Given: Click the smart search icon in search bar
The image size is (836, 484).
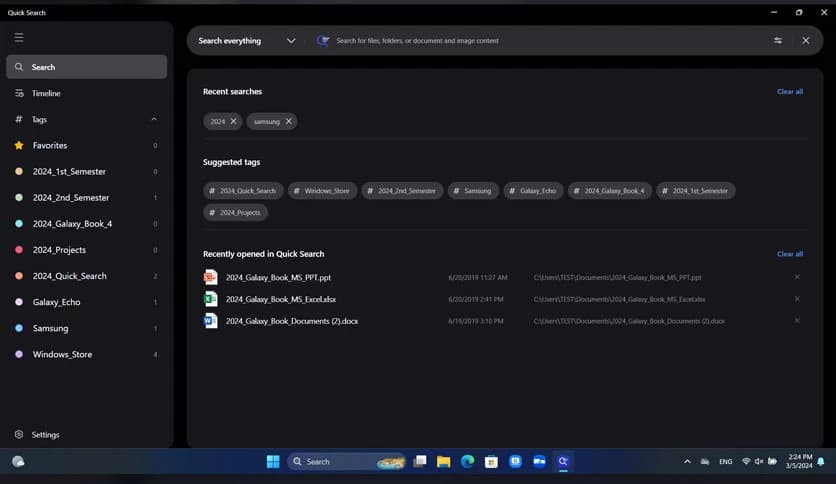Looking at the screenshot, I should point(323,41).
